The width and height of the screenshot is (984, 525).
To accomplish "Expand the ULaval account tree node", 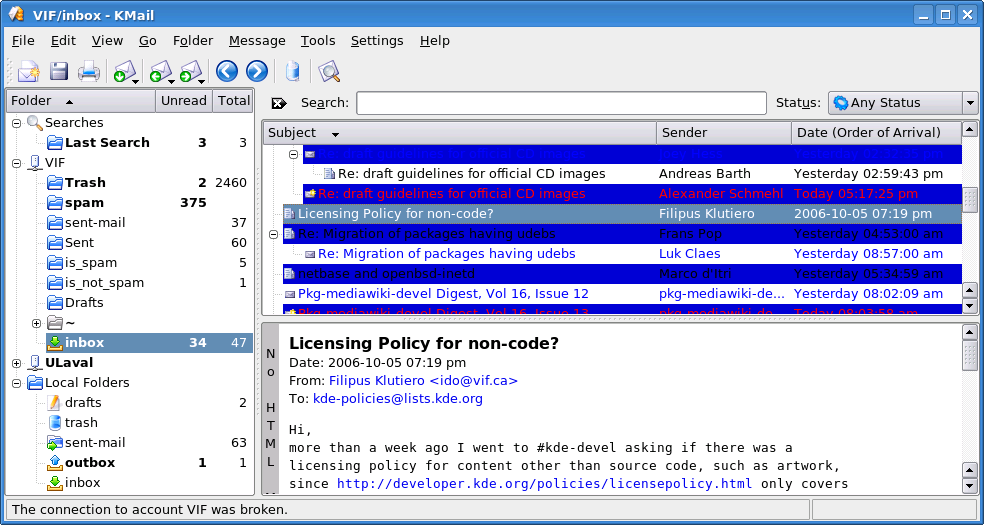I will 16,363.
